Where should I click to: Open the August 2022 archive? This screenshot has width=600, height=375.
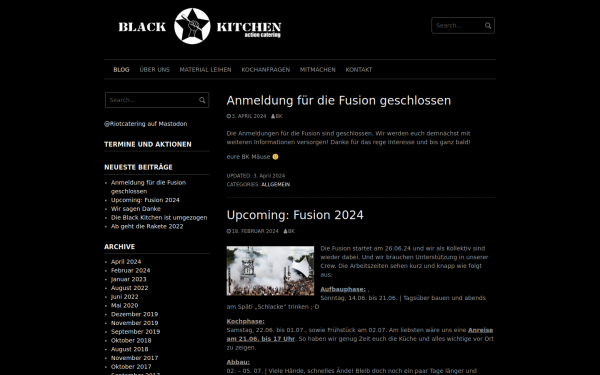[x=129, y=288]
